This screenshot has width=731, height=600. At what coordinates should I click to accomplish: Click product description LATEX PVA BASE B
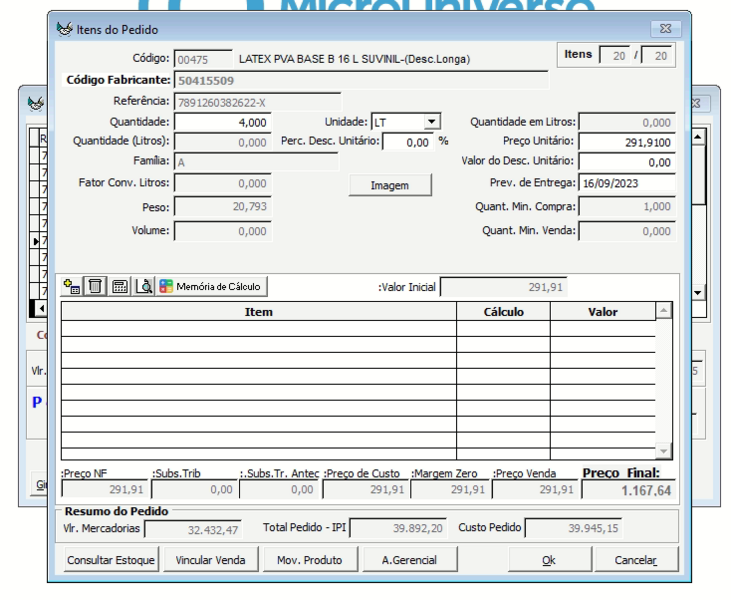(354, 59)
